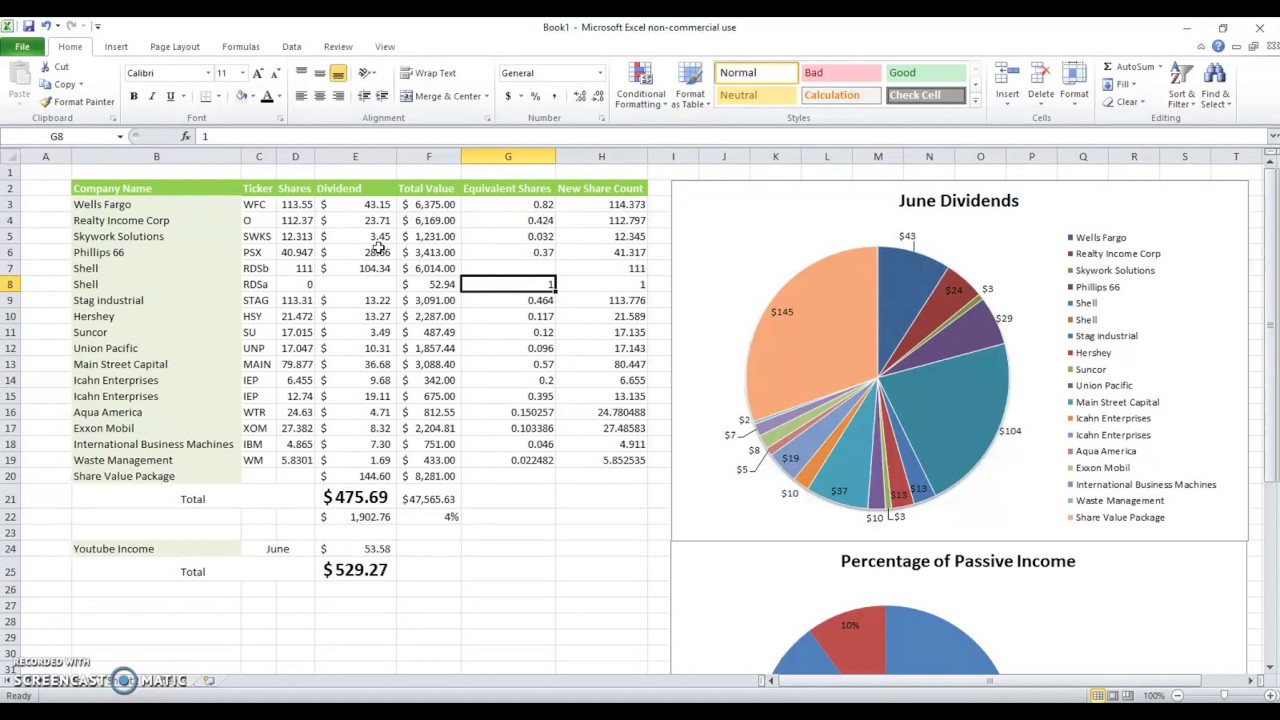Apply Percent Style format
Screen dimensions: 1280x720
coord(535,96)
